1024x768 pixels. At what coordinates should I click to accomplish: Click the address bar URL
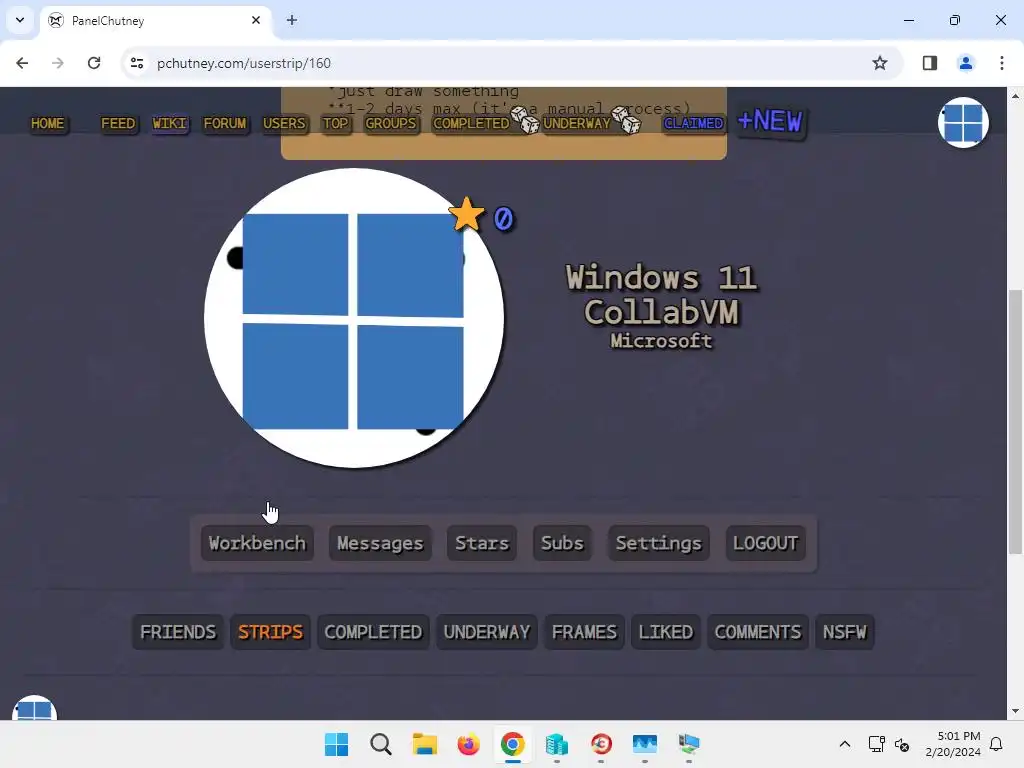point(244,63)
